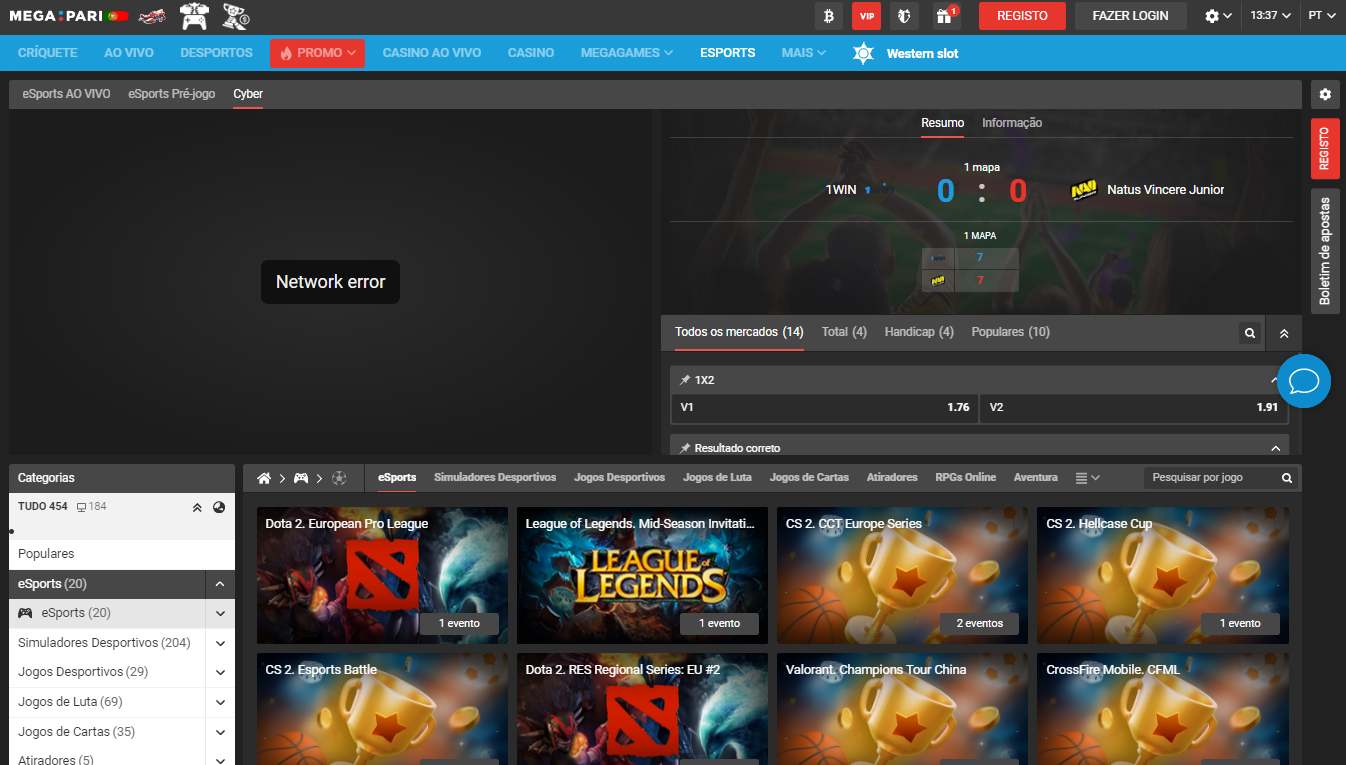
Task: Open the PT language dropdown
Action: [x=1321, y=16]
